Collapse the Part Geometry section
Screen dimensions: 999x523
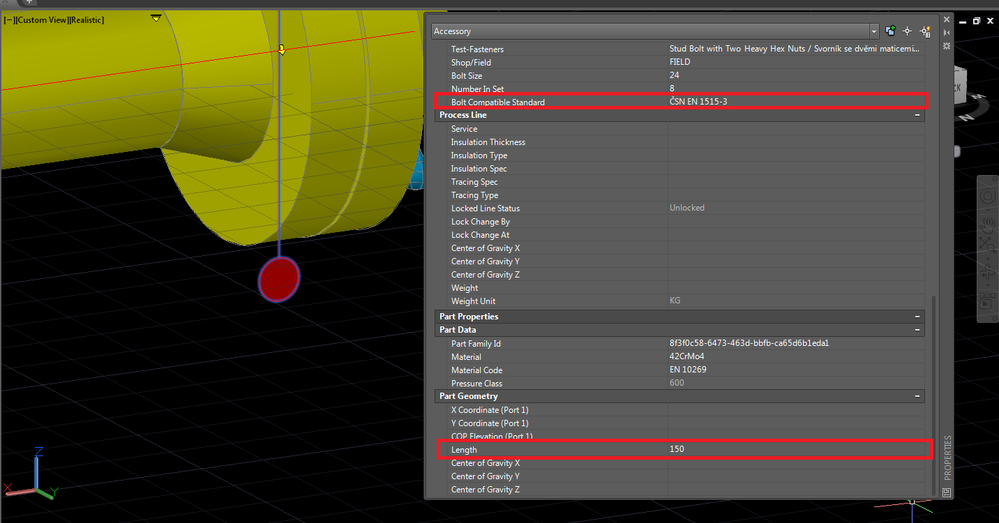coord(917,396)
